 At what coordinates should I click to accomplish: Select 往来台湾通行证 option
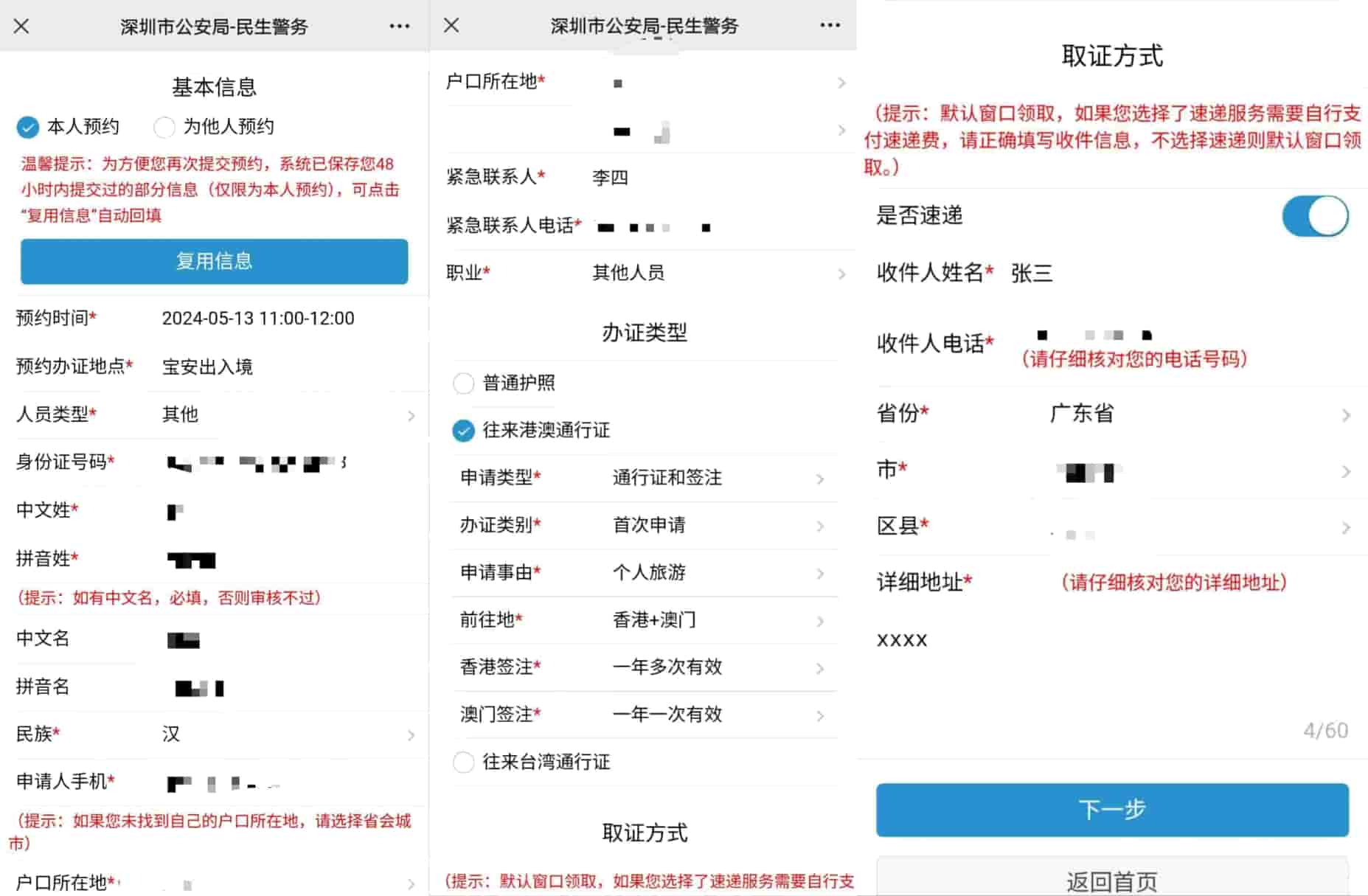pyautogui.click(x=463, y=762)
